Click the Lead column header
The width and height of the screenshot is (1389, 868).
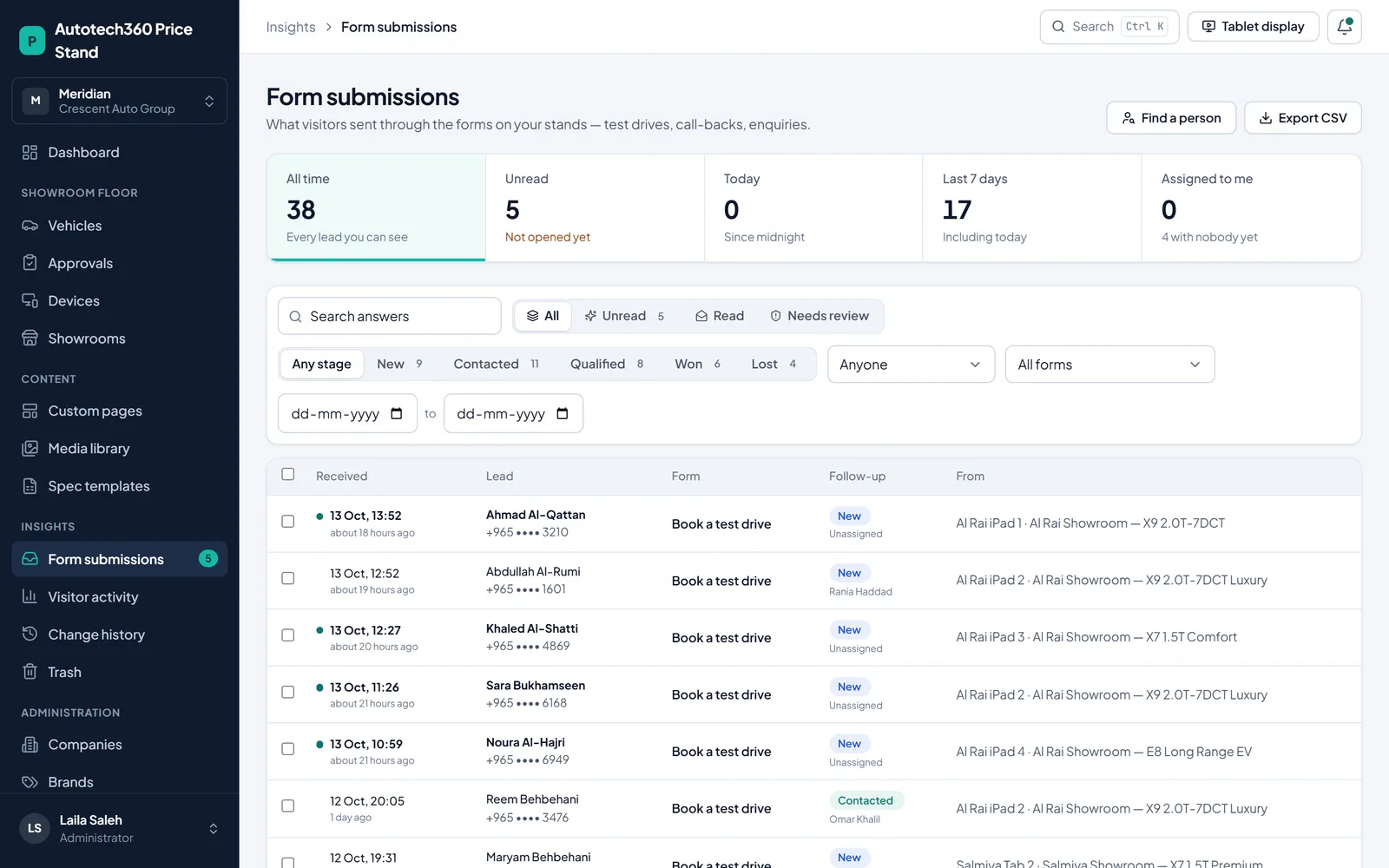coord(499,477)
